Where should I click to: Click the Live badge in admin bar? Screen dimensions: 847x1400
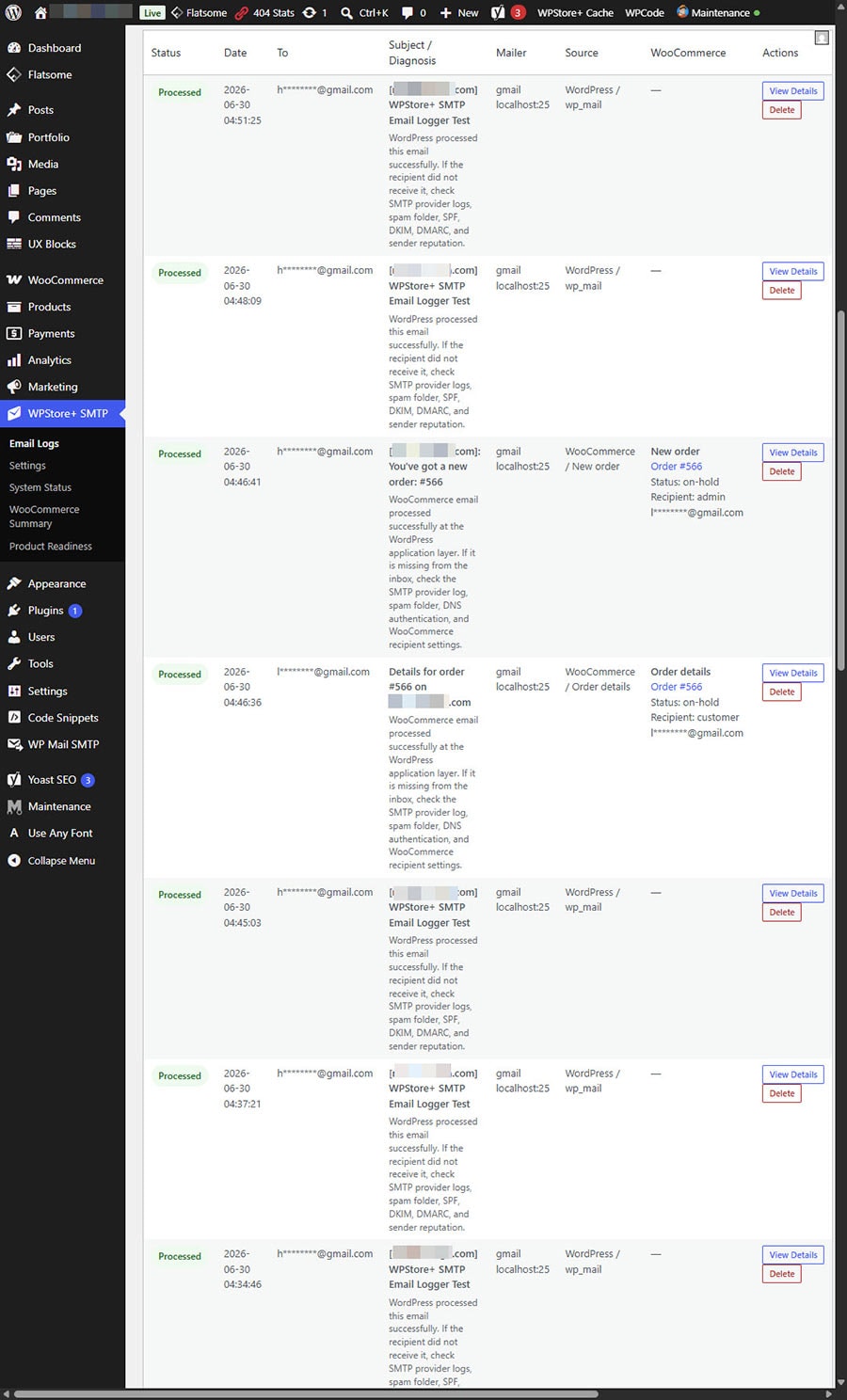152,13
